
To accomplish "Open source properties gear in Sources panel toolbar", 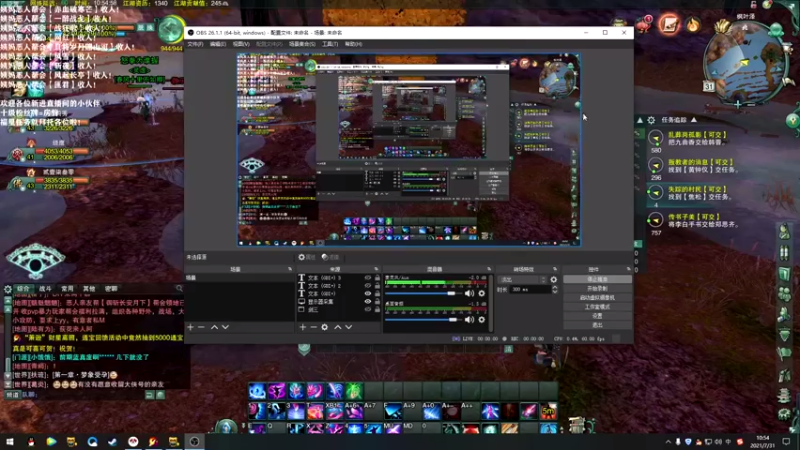I will 324,327.
